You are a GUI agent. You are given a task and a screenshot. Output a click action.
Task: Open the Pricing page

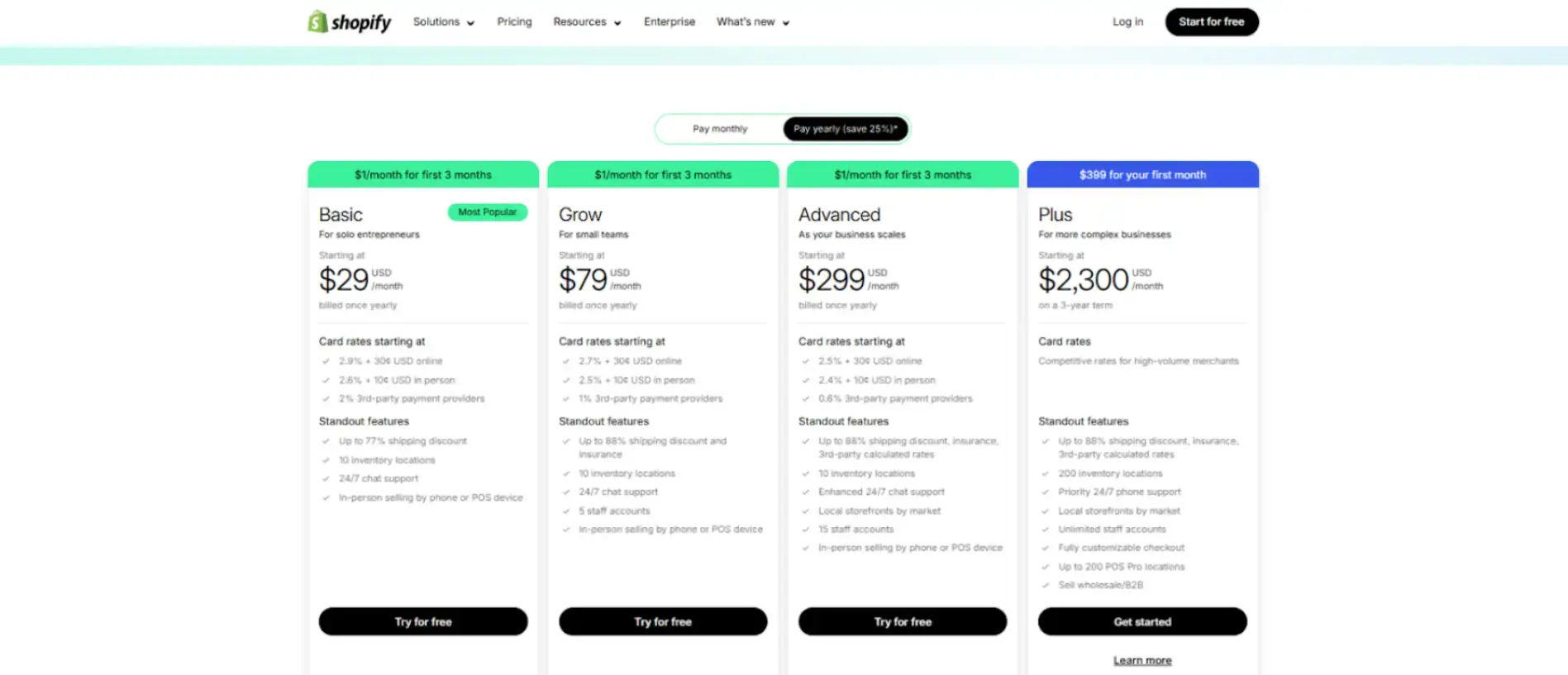tap(514, 21)
